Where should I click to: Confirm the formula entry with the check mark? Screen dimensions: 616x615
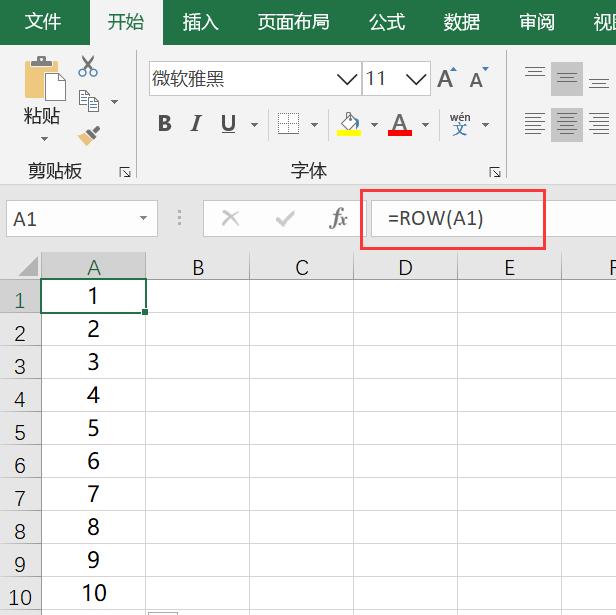(x=285, y=218)
